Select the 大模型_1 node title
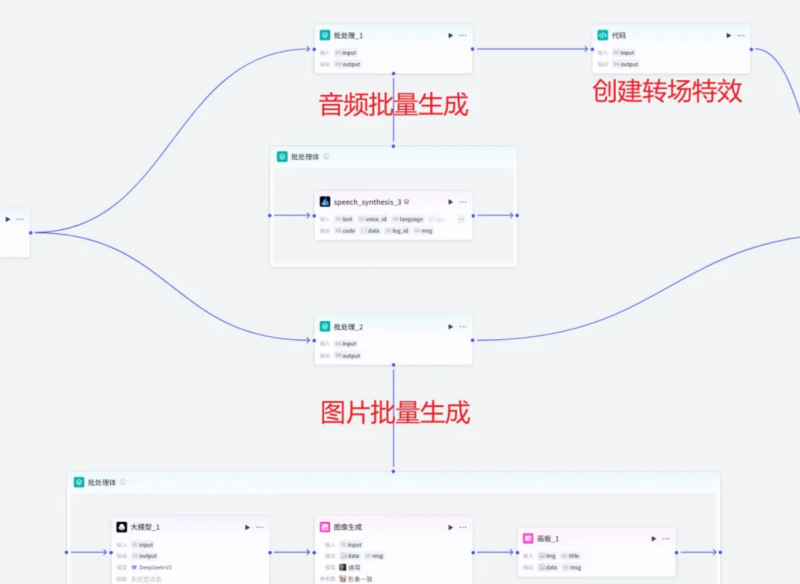 145,527
